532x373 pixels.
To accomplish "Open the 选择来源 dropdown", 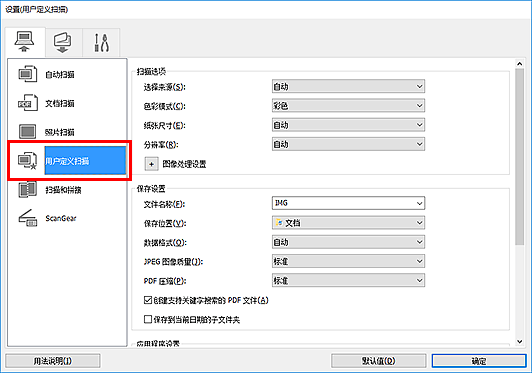I will tap(348, 87).
